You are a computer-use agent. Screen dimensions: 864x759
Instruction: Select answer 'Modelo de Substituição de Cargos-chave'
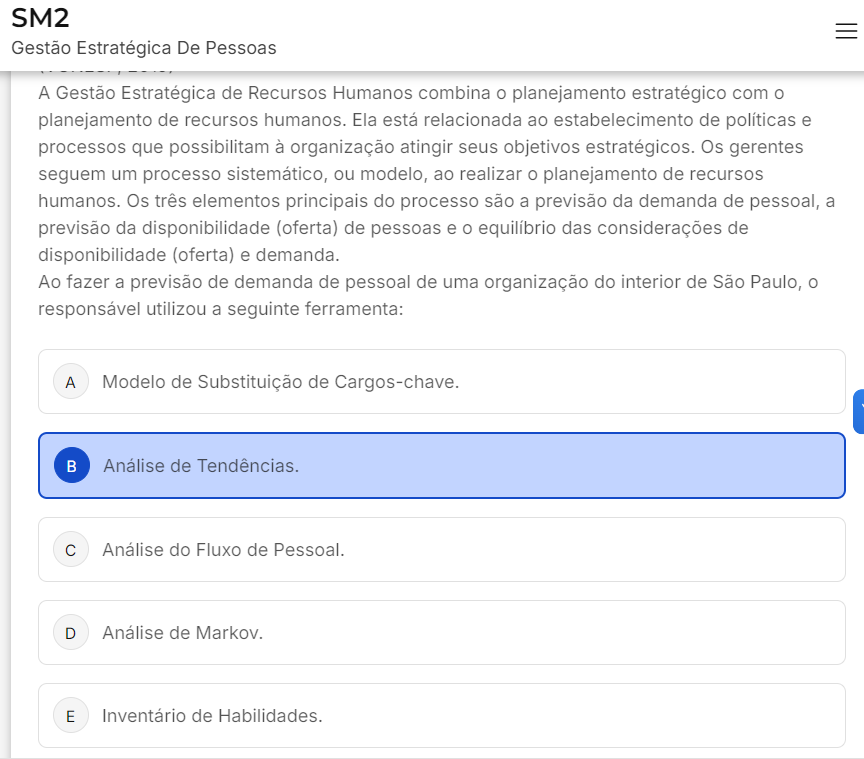click(280, 382)
